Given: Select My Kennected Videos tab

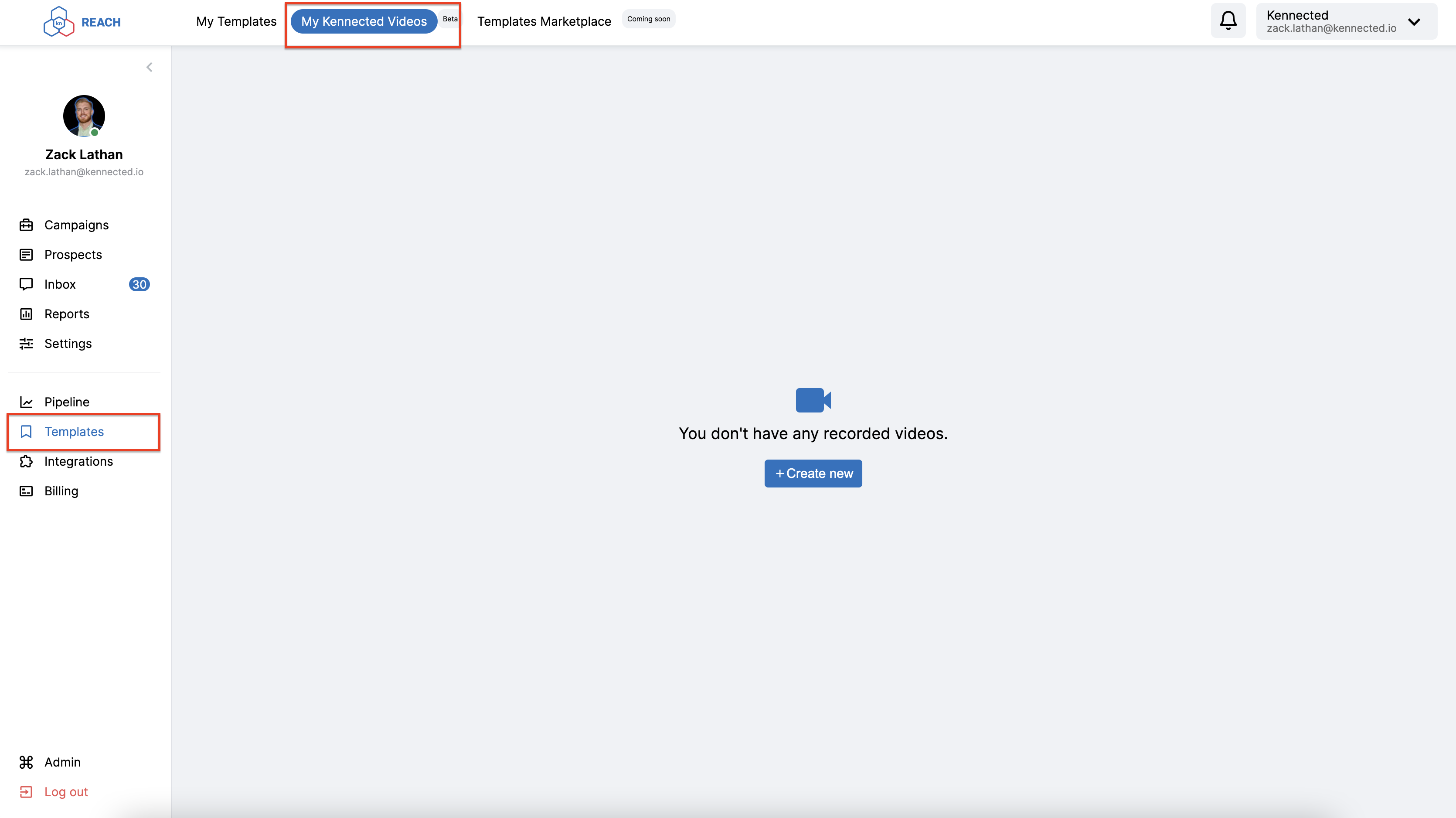Looking at the screenshot, I should 364,21.
